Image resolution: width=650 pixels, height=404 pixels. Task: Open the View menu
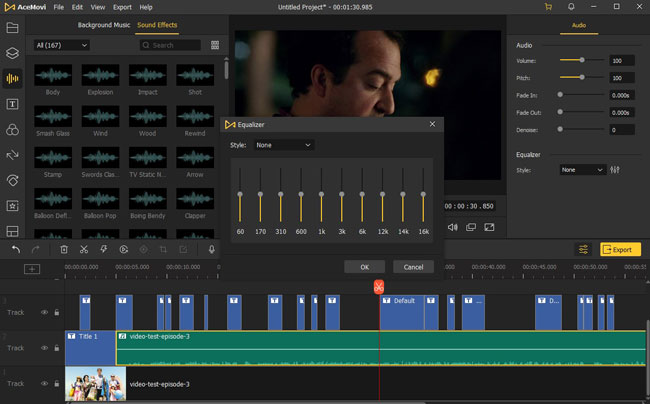[x=98, y=7]
